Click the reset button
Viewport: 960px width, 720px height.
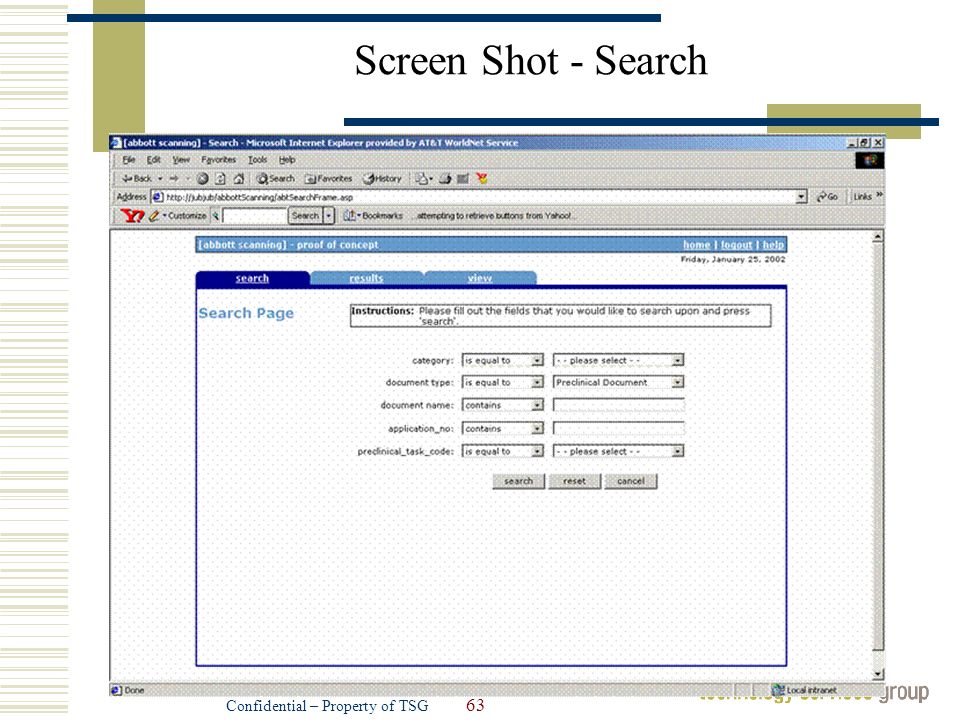(x=574, y=481)
